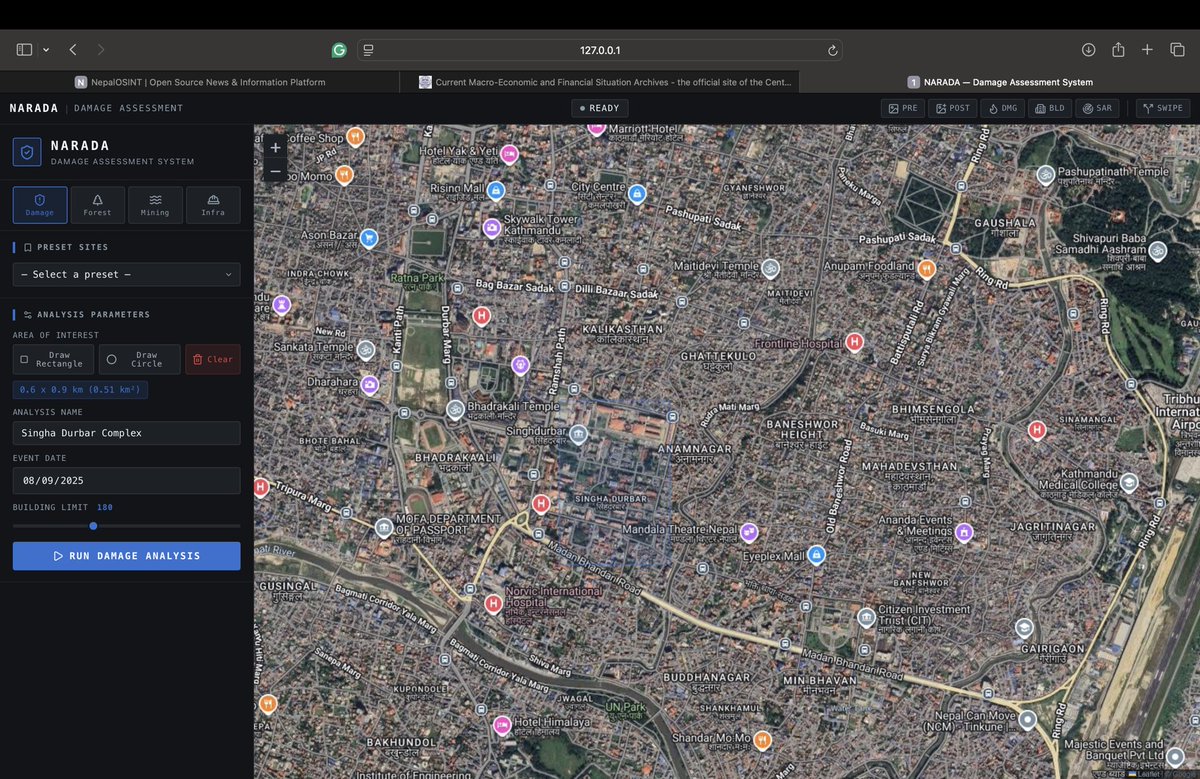Activate Draw Circle tool

pos(140,359)
